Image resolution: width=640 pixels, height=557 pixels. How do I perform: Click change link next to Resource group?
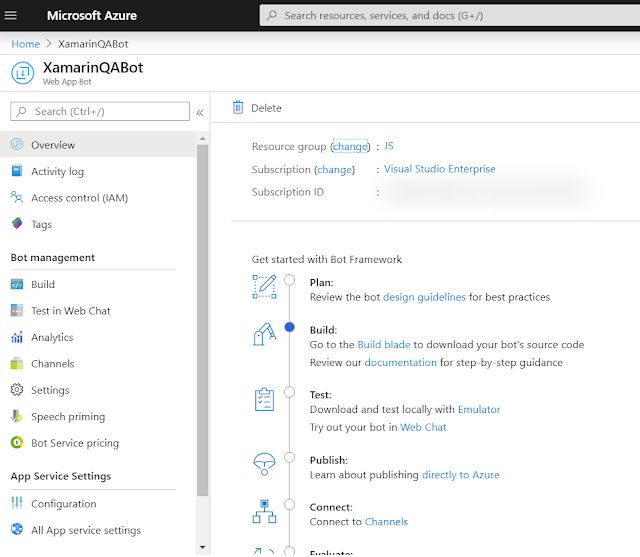[x=350, y=146]
